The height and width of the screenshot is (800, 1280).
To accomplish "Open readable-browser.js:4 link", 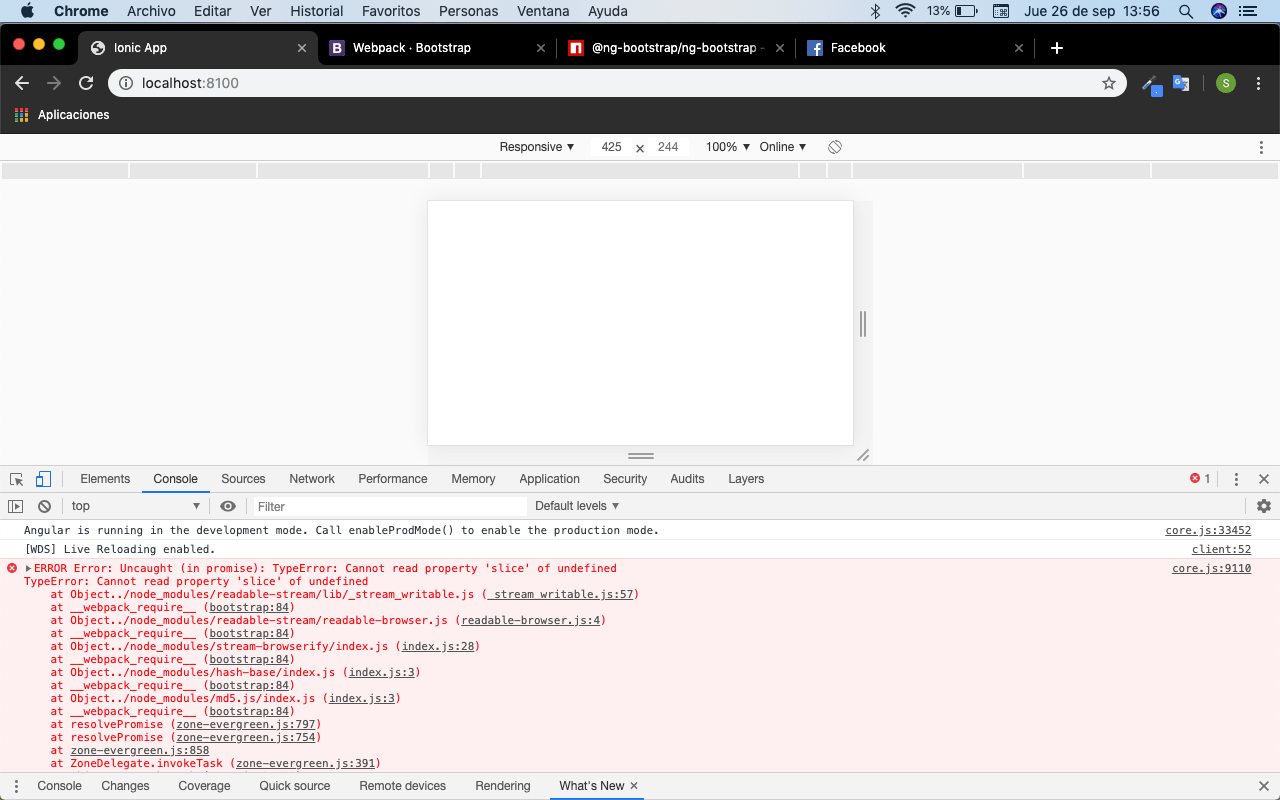I will pos(531,621).
